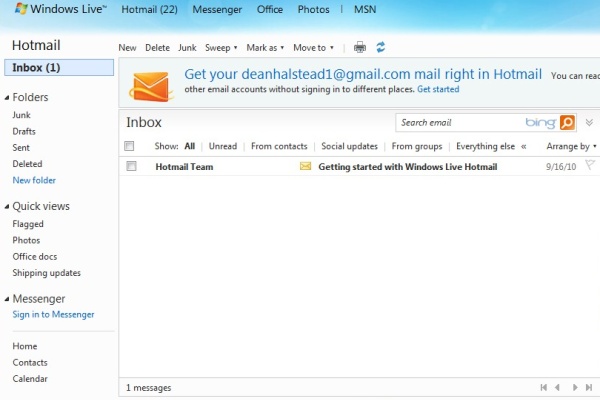Viewport: 600px width, 400px height.
Task: Check the Hotmail Team message checkbox
Action: point(131,166)
